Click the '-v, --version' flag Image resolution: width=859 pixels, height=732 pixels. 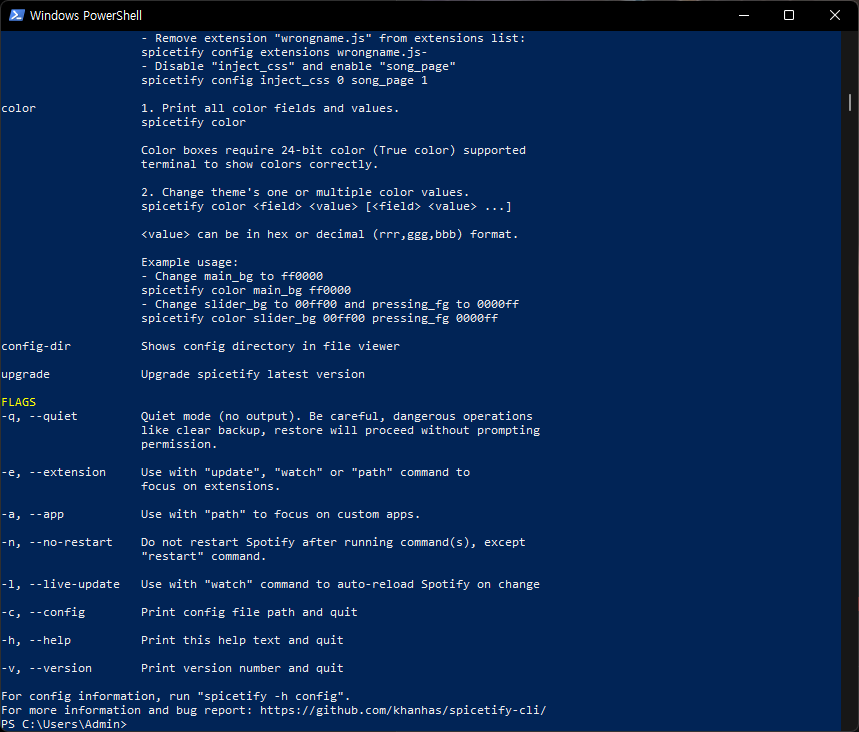click(x=47, y=668)
